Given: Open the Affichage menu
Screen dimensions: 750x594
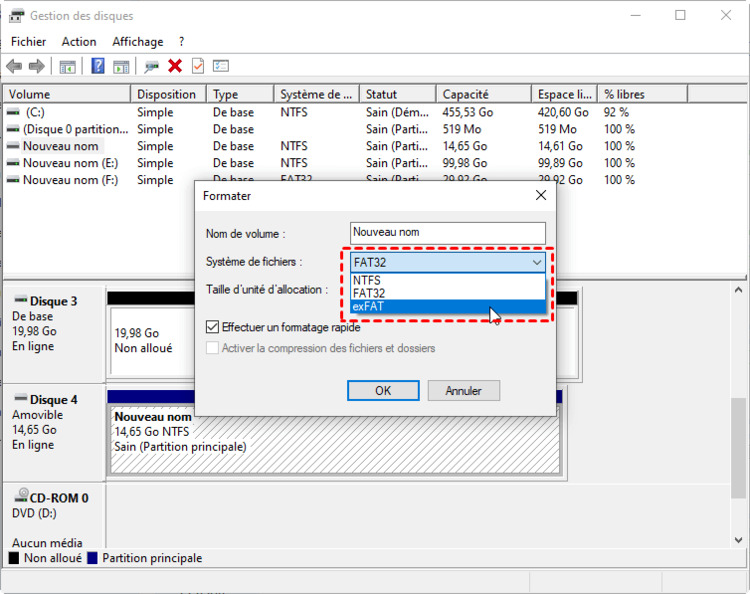Looking at the screenshot, I should pyautogui.click(x=138, y=42).
